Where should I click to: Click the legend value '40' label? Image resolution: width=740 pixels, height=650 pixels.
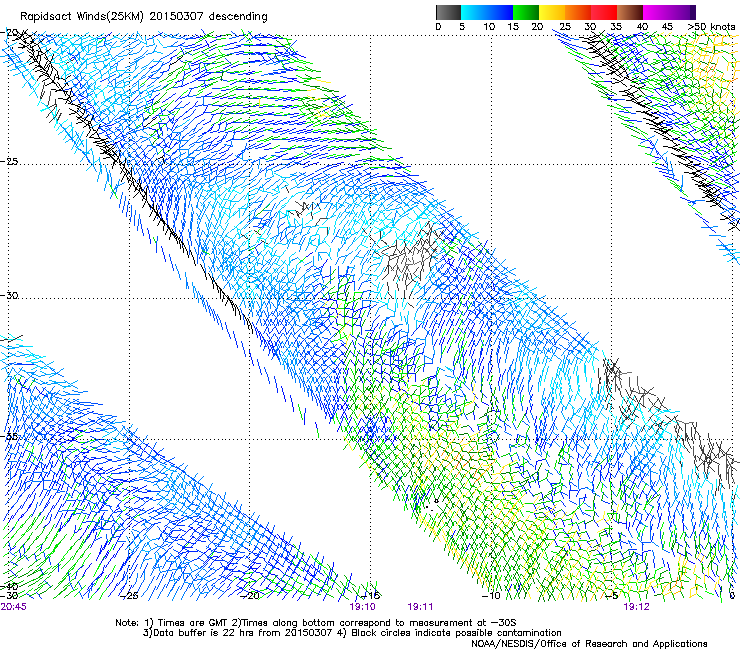642,27
